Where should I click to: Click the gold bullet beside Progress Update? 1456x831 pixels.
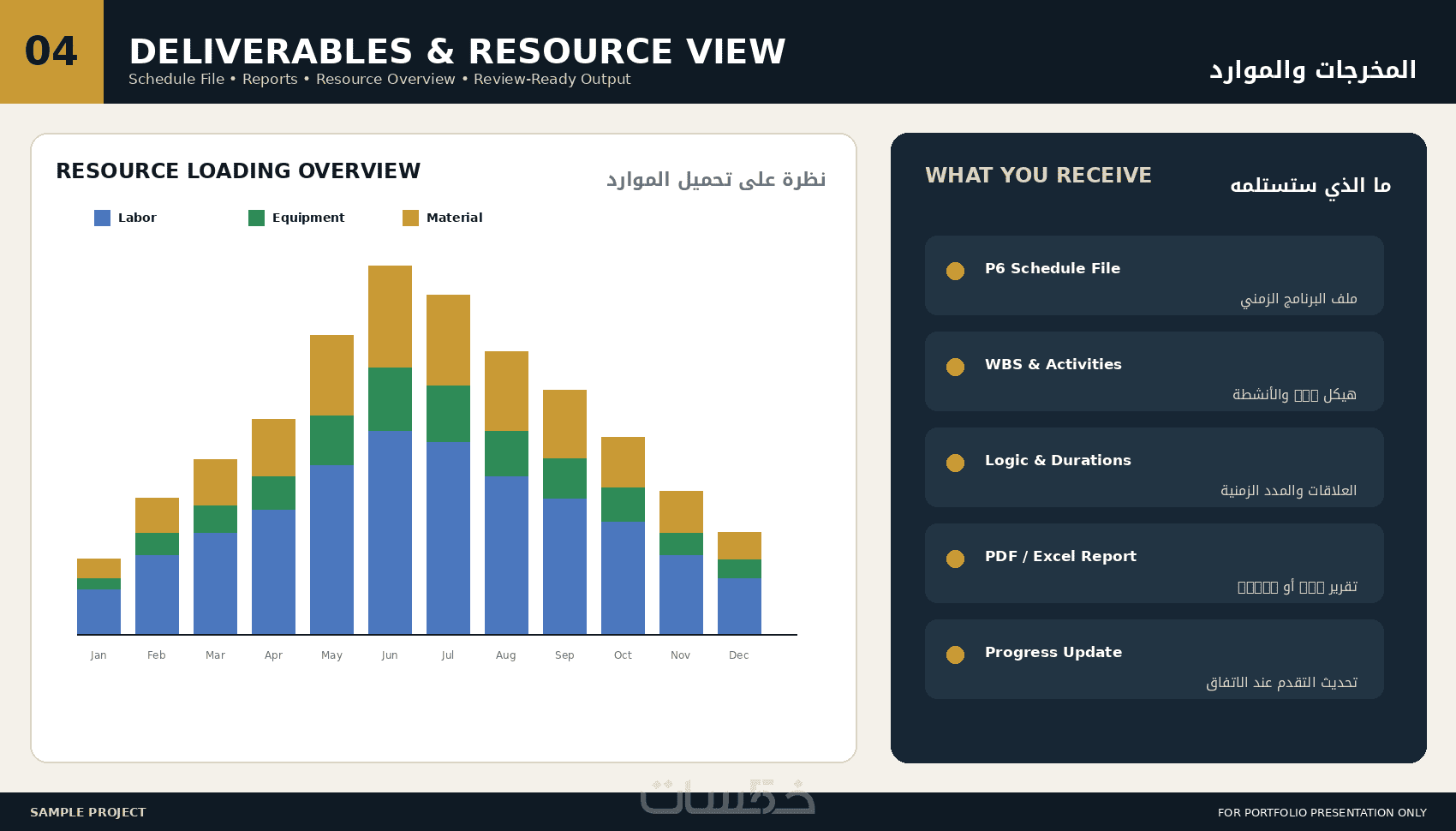pos(955,655)
